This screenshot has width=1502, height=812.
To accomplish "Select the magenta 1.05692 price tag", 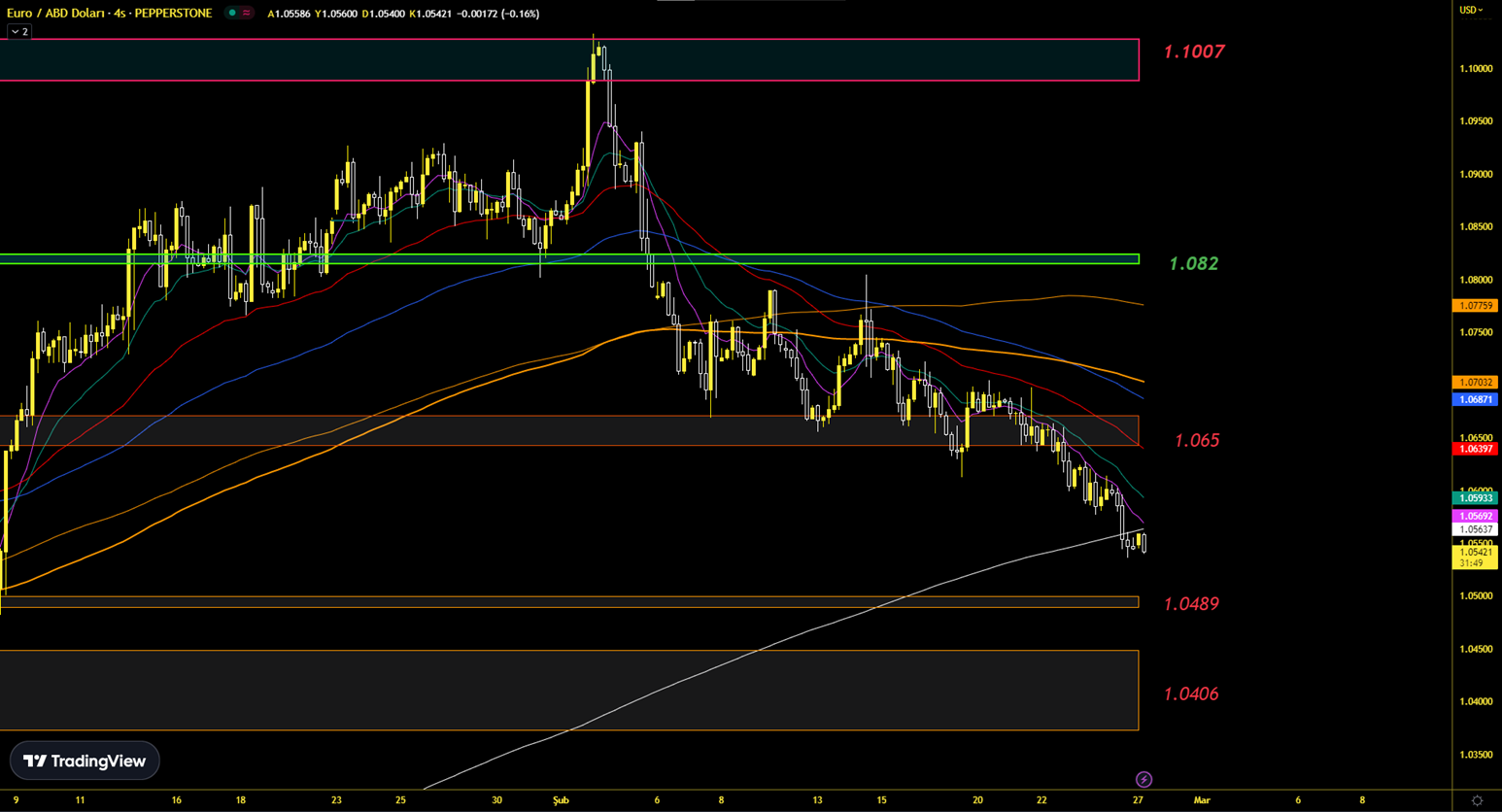I will pos(1475,516).
